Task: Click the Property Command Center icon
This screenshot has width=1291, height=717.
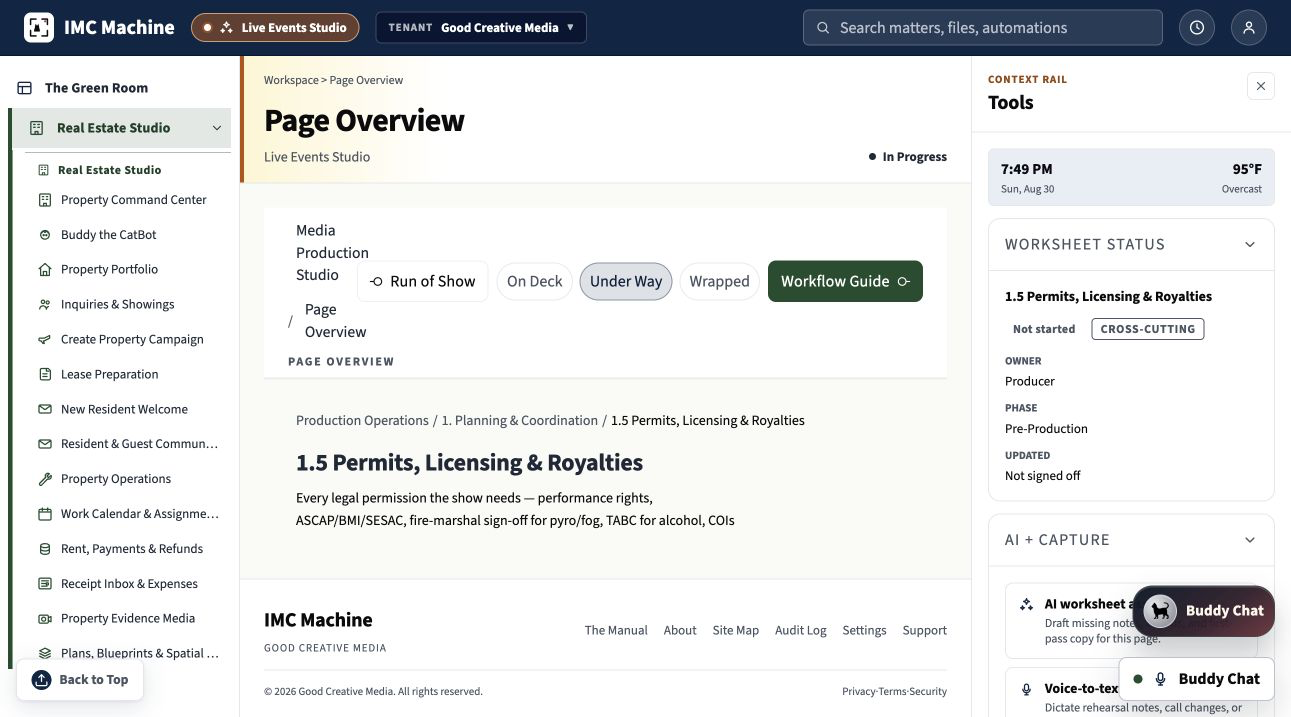Action: click(45, 200)
